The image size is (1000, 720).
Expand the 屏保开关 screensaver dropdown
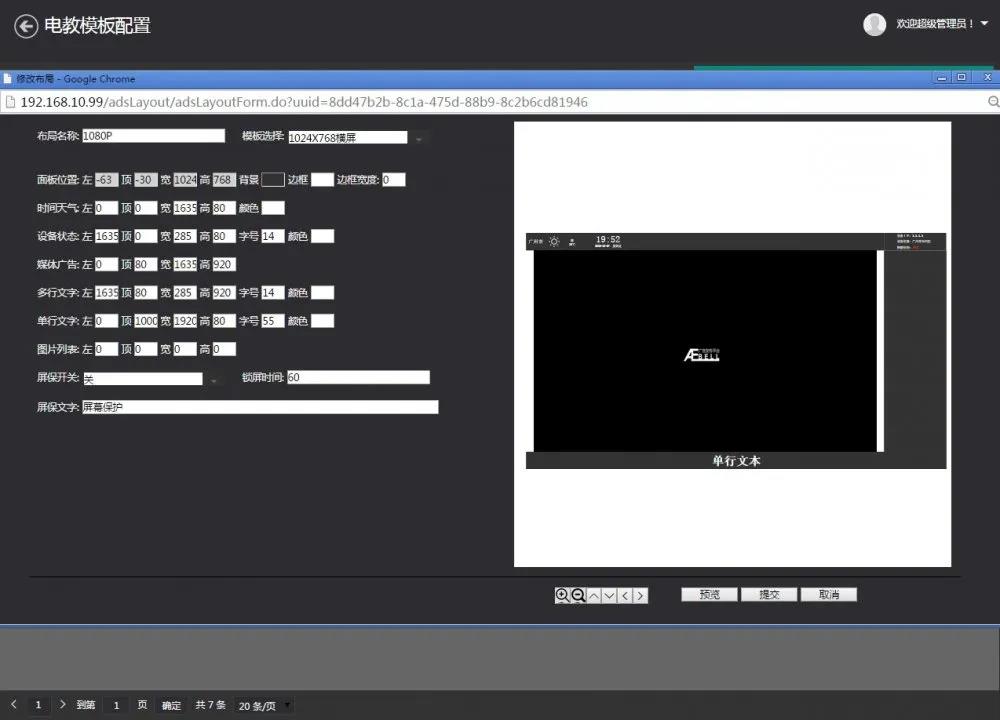click(213, 380)
